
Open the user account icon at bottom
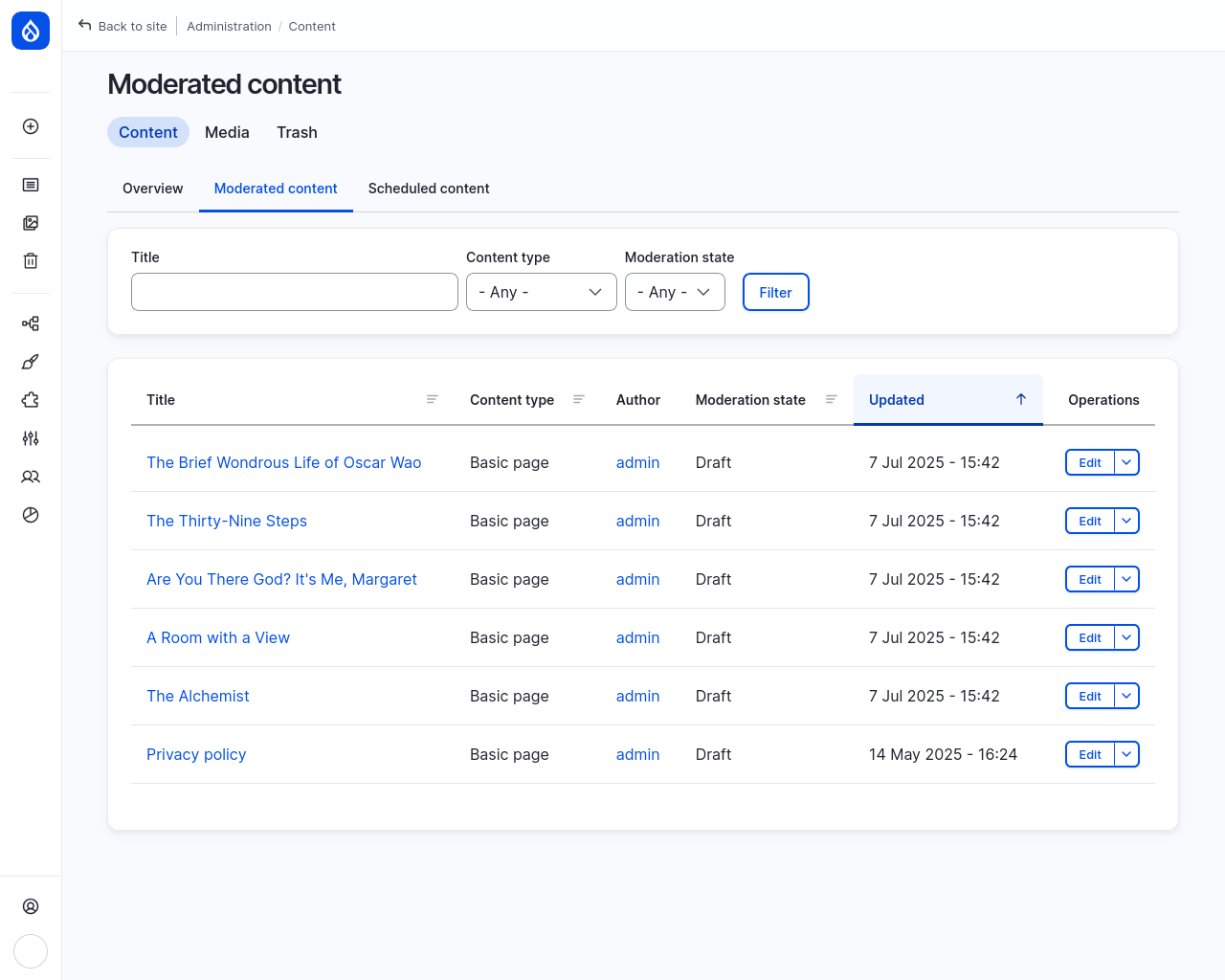pyautogui.click(x=30, y=905)
